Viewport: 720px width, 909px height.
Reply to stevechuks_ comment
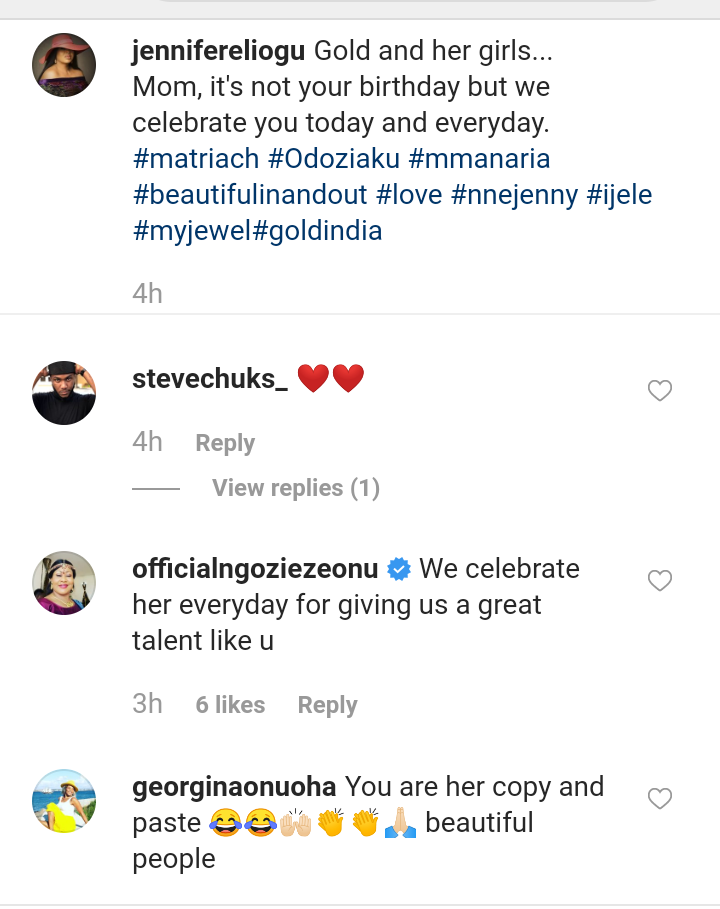(225, 443)
